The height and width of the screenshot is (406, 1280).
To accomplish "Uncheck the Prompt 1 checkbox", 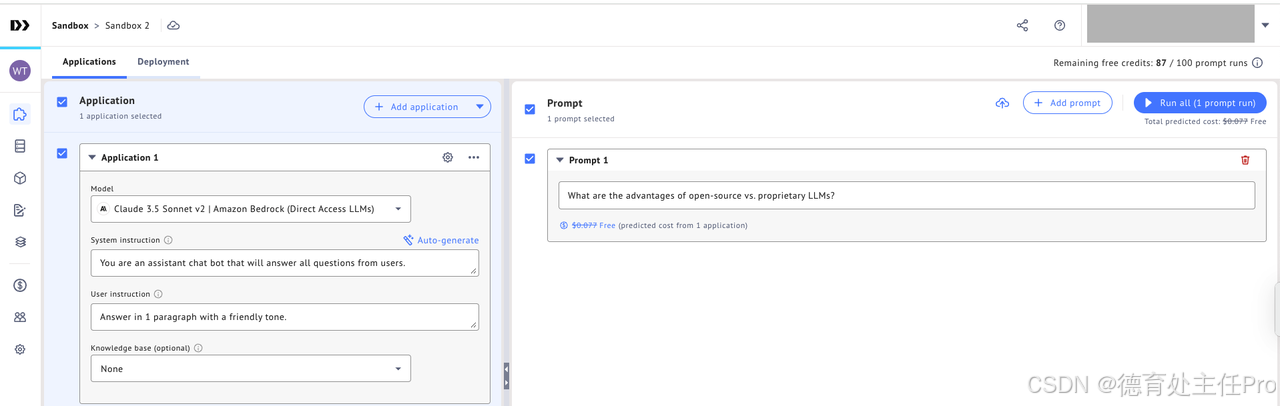I will (x=530, y=158).
